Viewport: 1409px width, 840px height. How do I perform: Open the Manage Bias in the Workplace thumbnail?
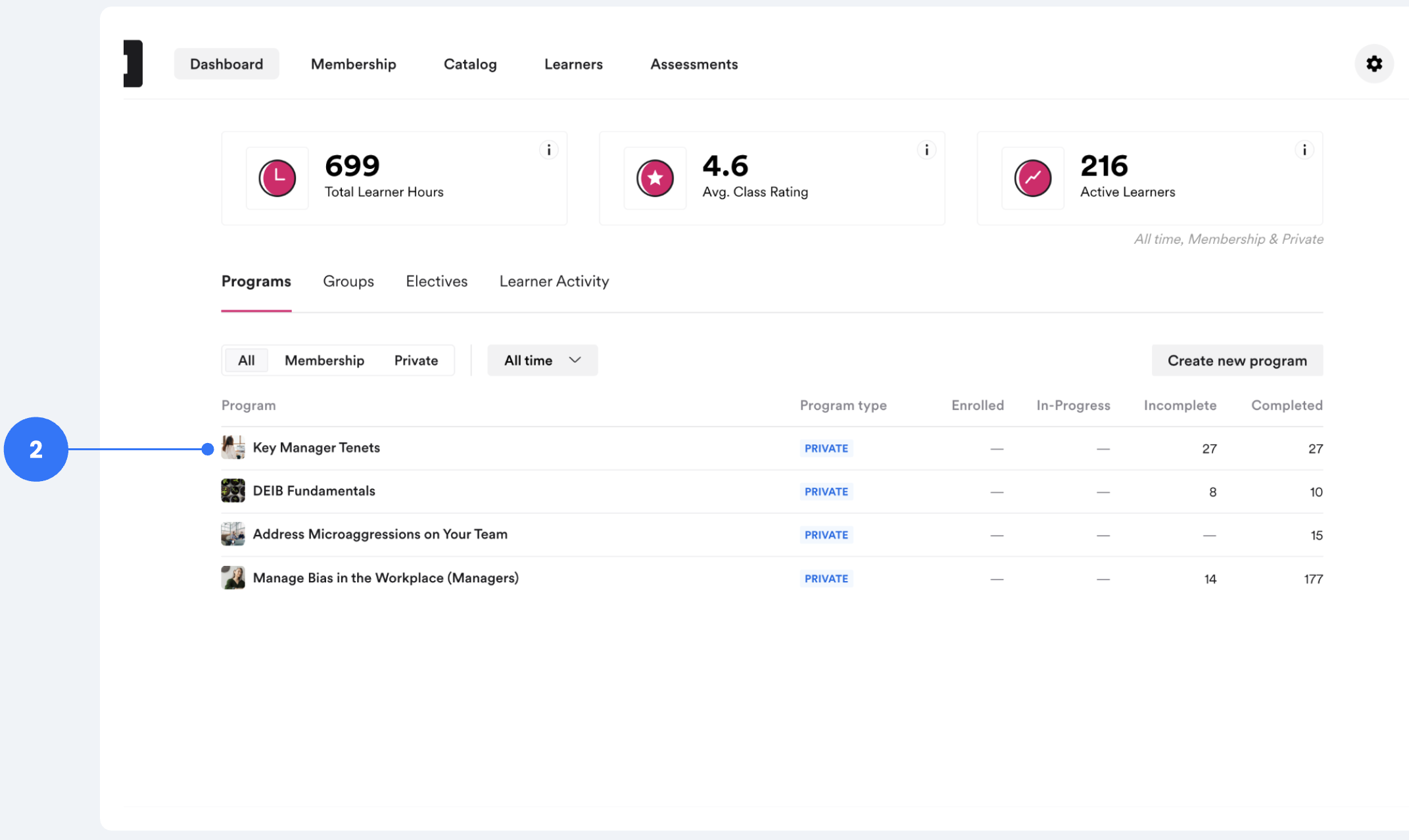tap(233, 578)
